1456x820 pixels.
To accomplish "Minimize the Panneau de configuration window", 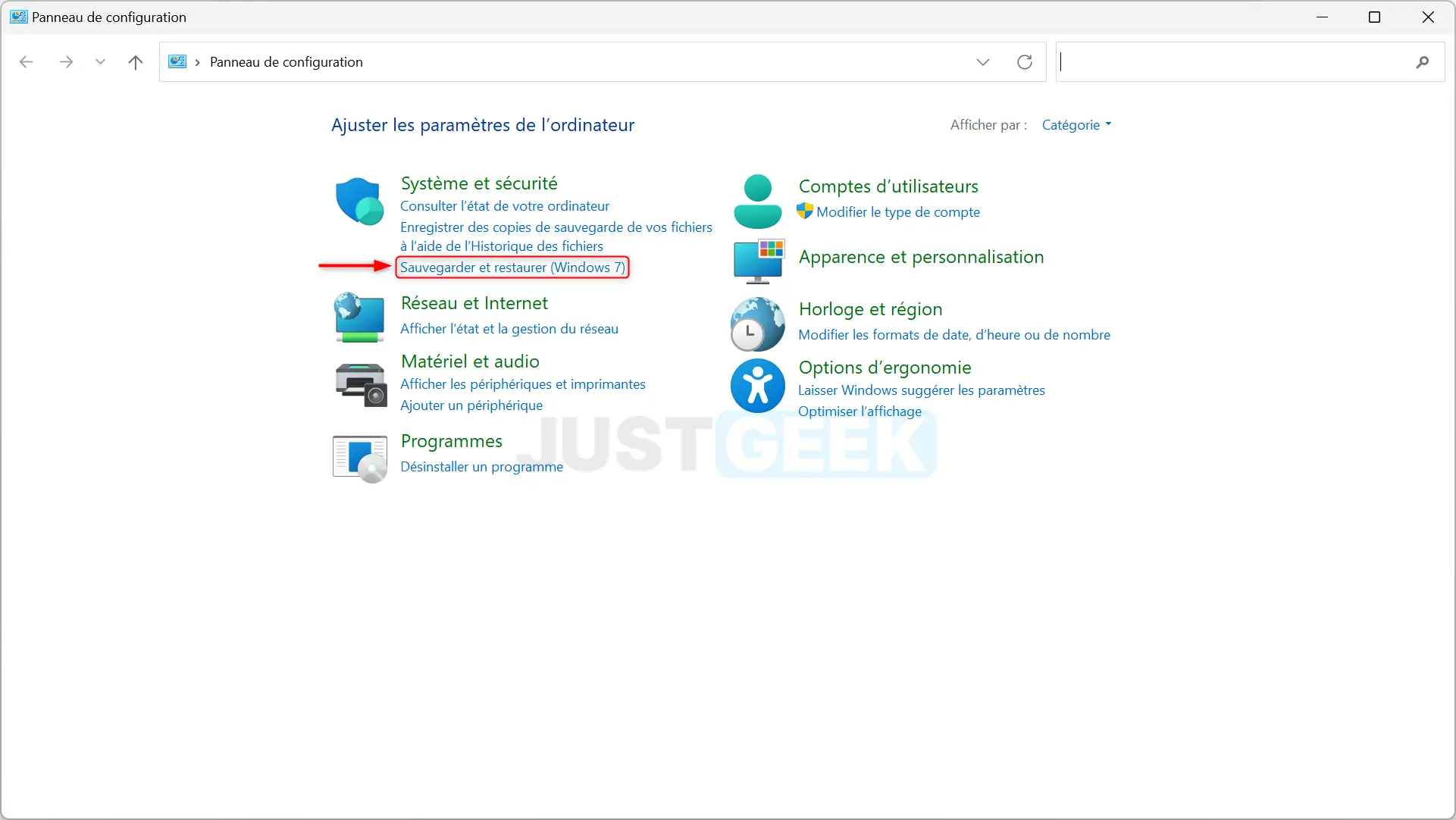I will [1323, 17].
